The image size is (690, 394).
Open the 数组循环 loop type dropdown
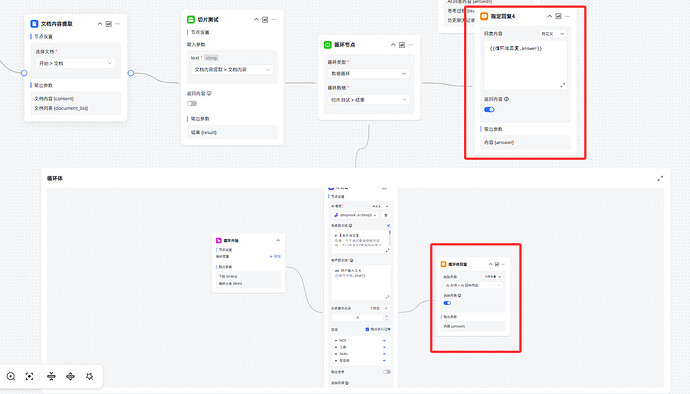coord(369,74)
